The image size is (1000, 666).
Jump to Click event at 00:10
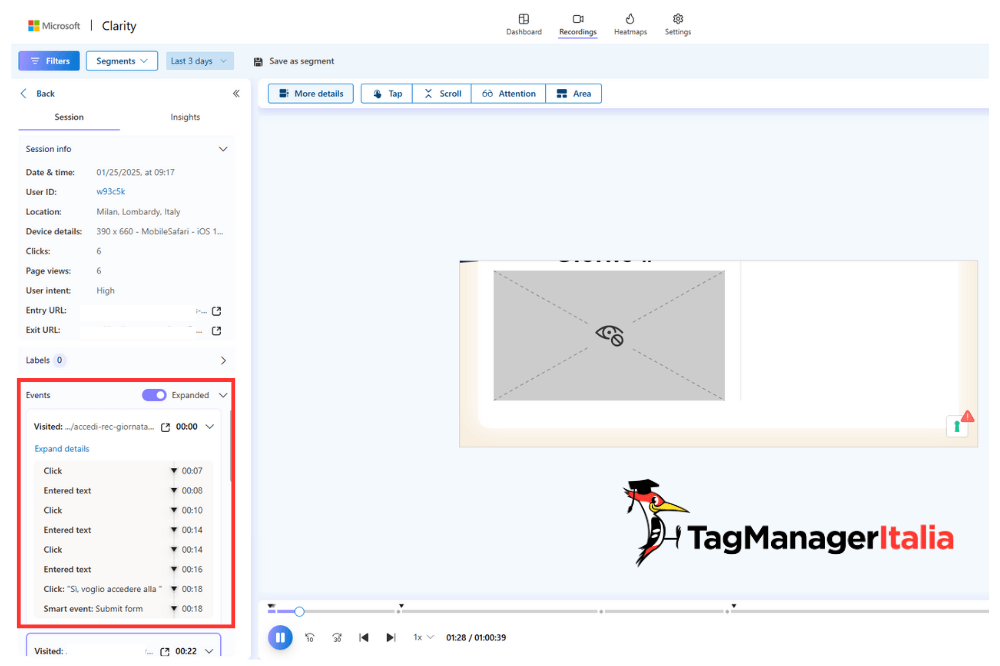click(122, 510)
